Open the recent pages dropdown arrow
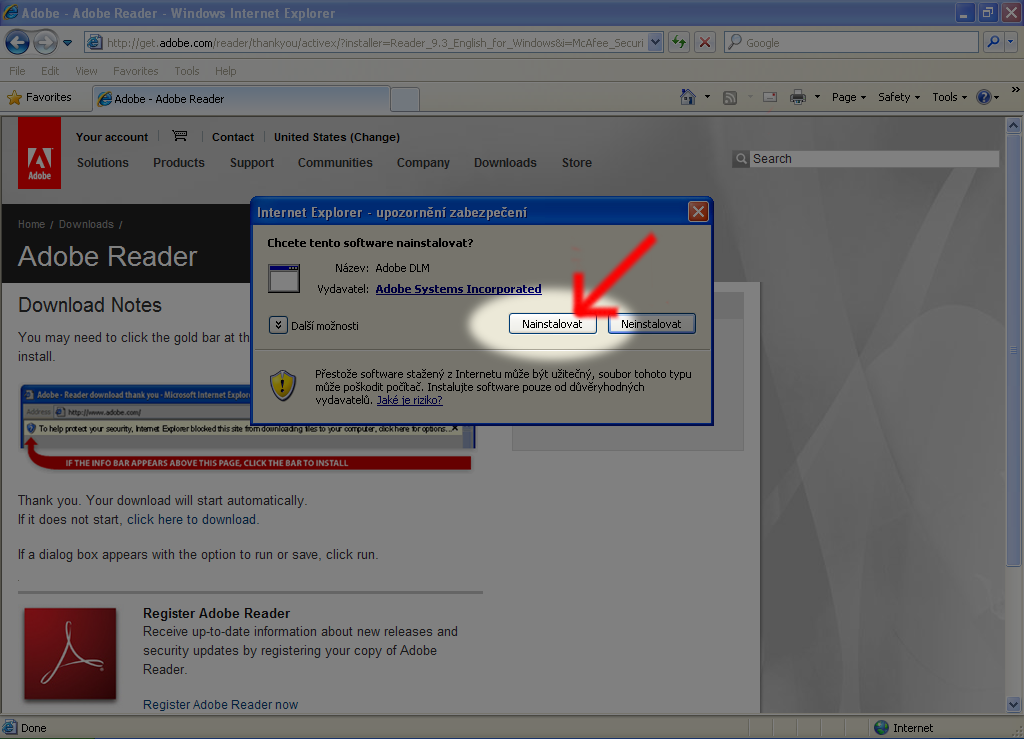 [67, 43]
